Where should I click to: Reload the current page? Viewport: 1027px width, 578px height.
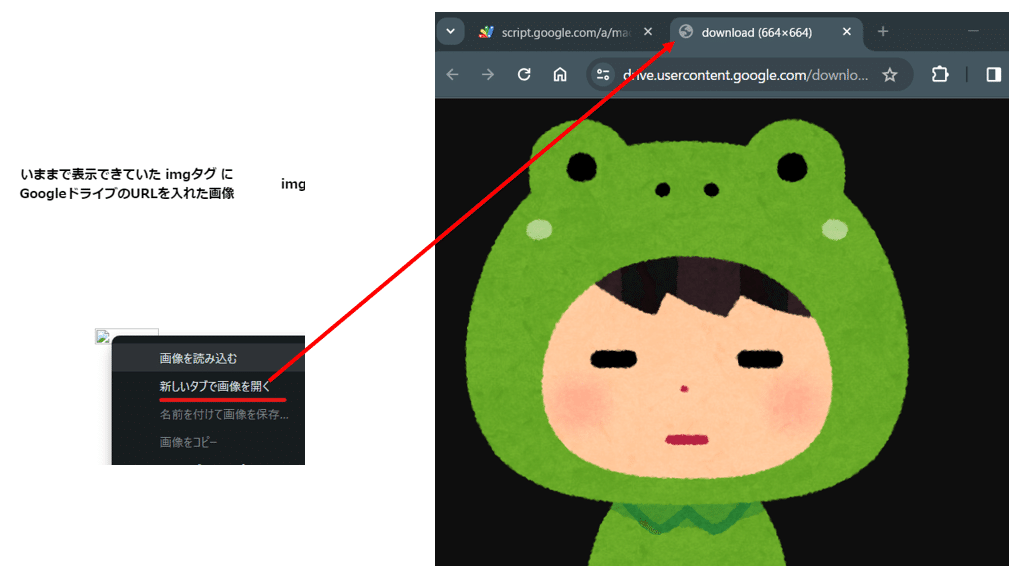click(x=524, y=75)
